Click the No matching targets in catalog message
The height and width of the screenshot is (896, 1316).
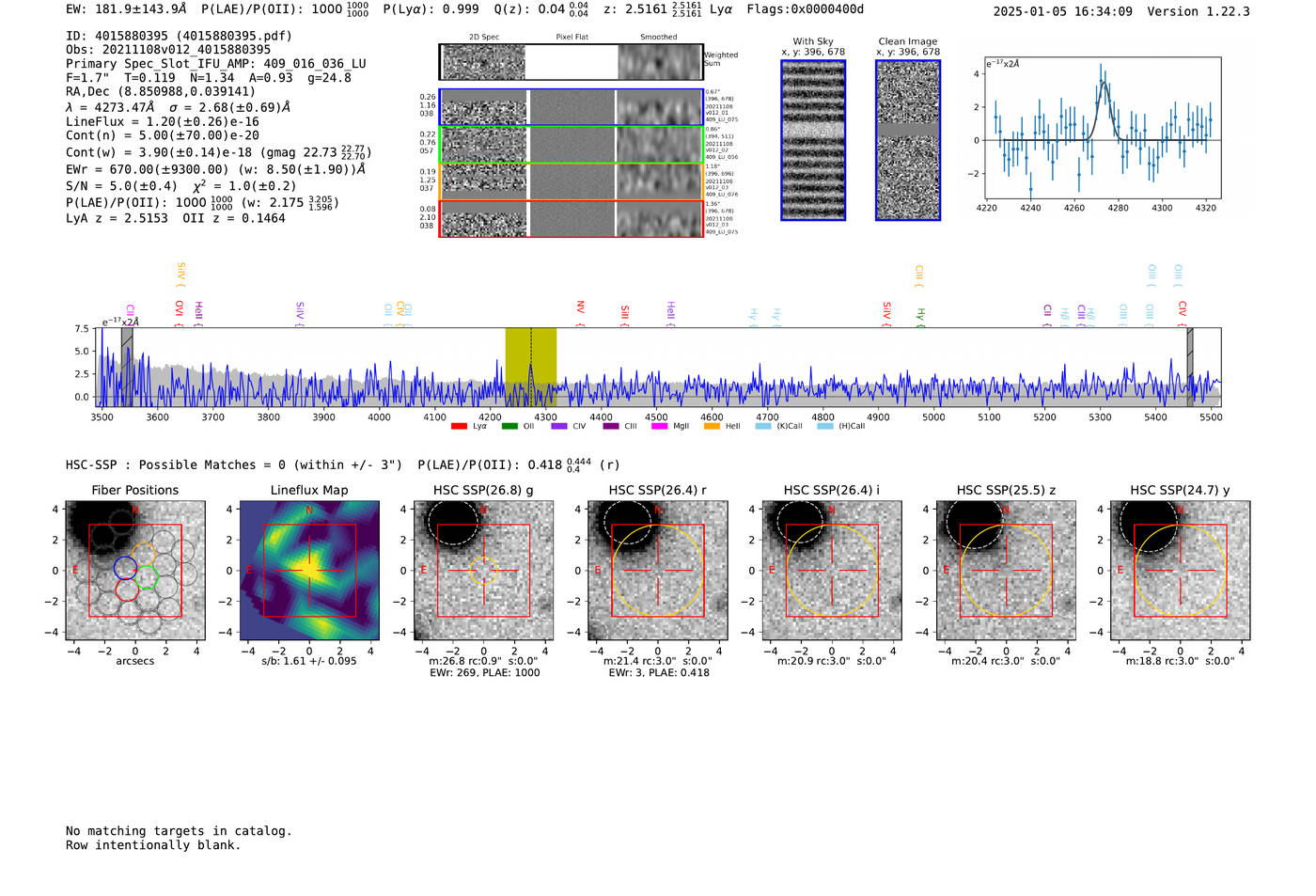pyautogui.click(x=179, y=831)
